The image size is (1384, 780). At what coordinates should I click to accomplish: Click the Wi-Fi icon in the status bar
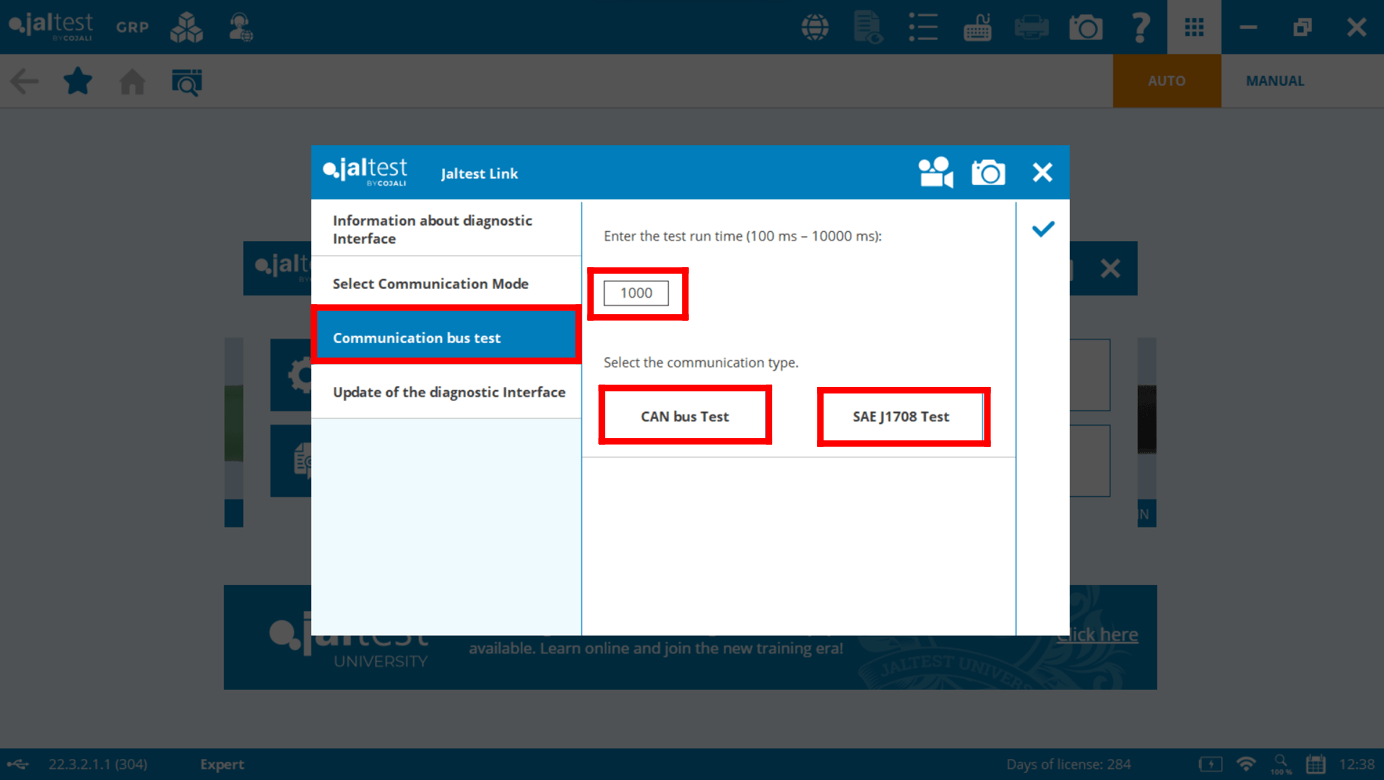click(x=1246, y=764)
